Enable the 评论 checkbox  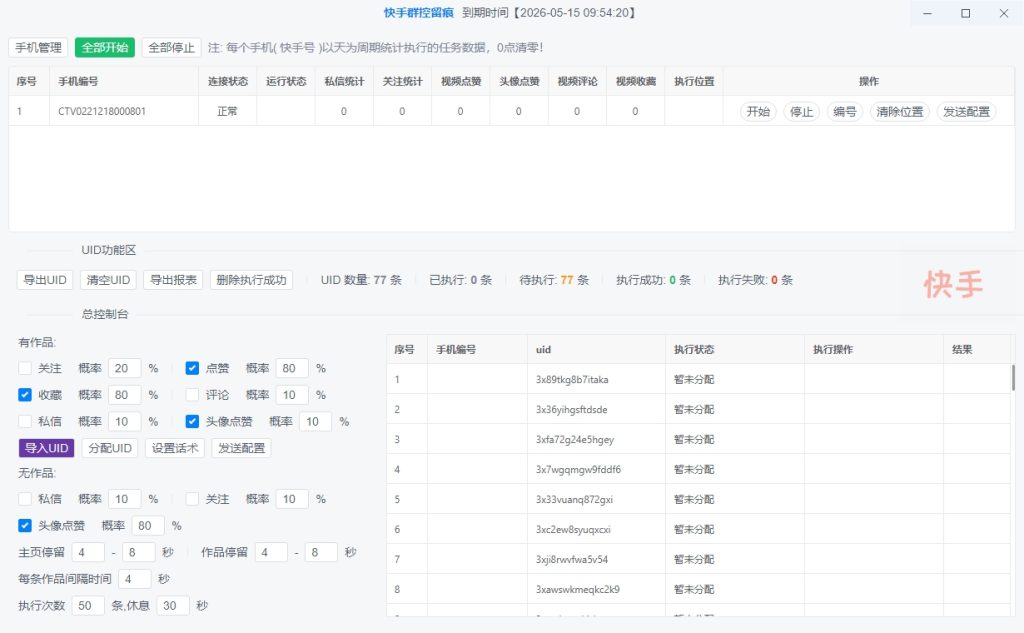(192, 394)
